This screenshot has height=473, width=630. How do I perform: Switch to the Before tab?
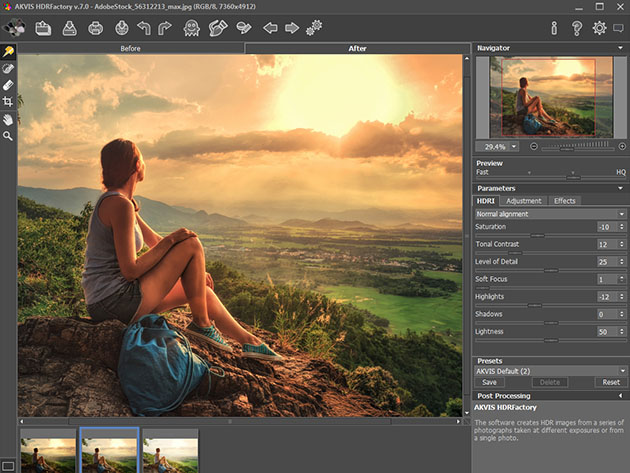131,48
